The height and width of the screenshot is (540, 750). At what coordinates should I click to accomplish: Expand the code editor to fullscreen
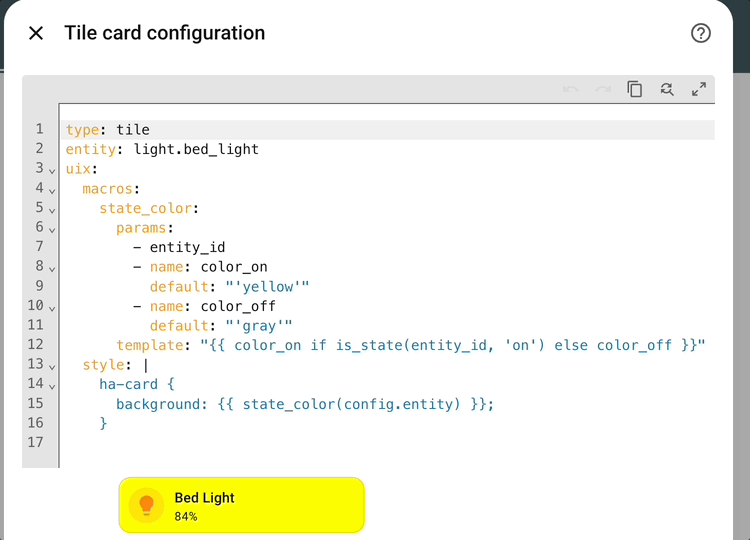pyautogui.click(x=699, y=89)
